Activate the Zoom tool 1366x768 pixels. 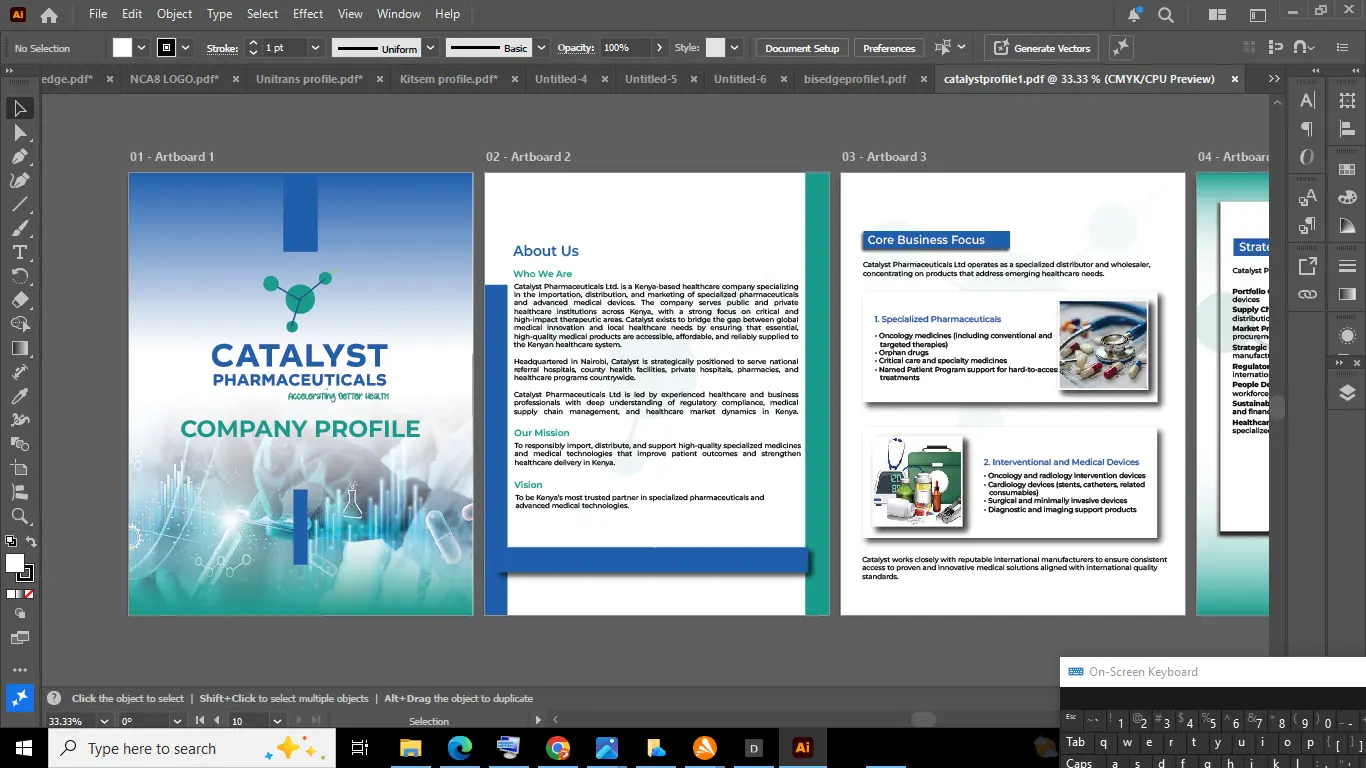(x=20, y=516)
